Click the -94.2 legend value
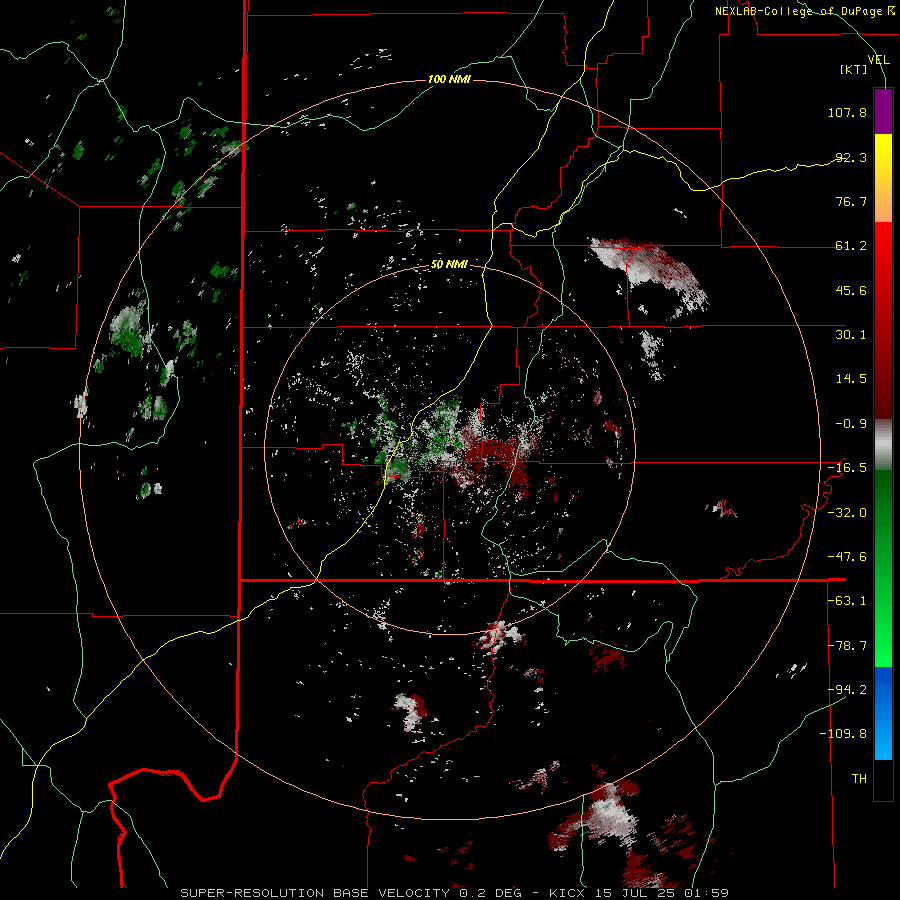Image resolution: width=900 pixels, height=900 pixels. click(x=847, y=690)
